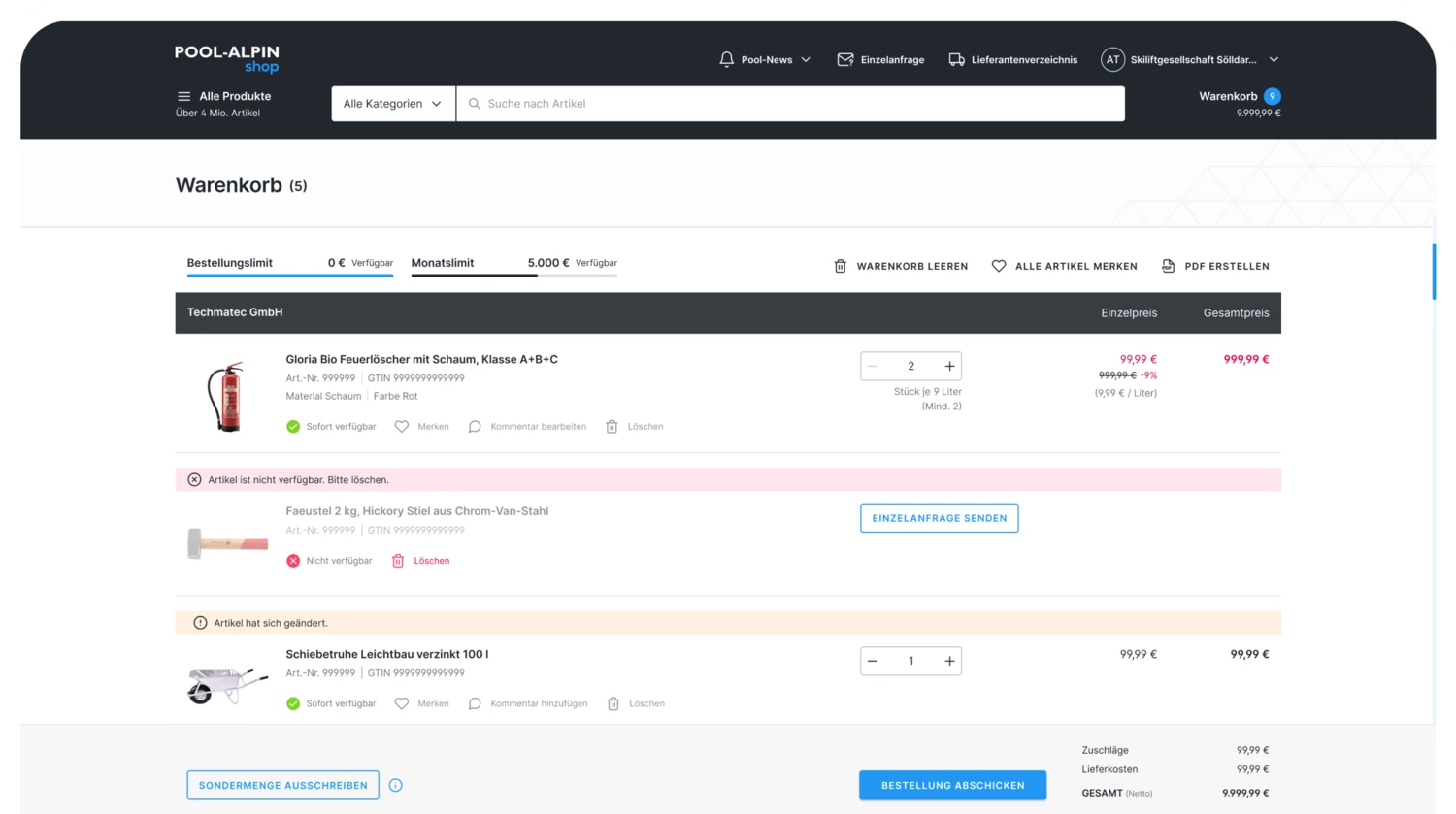The image size is (1456, 814).
Task: Click the Warenkorb leeren trash icon
Action: coord(840,266)
